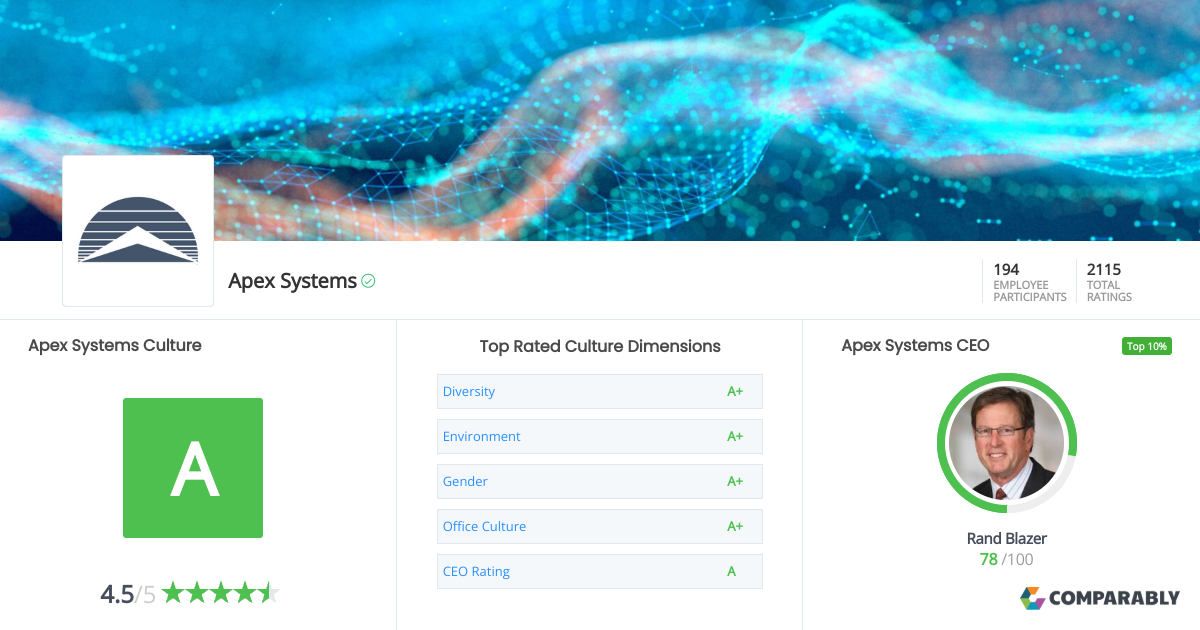Click the green verified checkmark icon
The height and width of the screenshot is (630, 1200).
click(x=368, y=281)
